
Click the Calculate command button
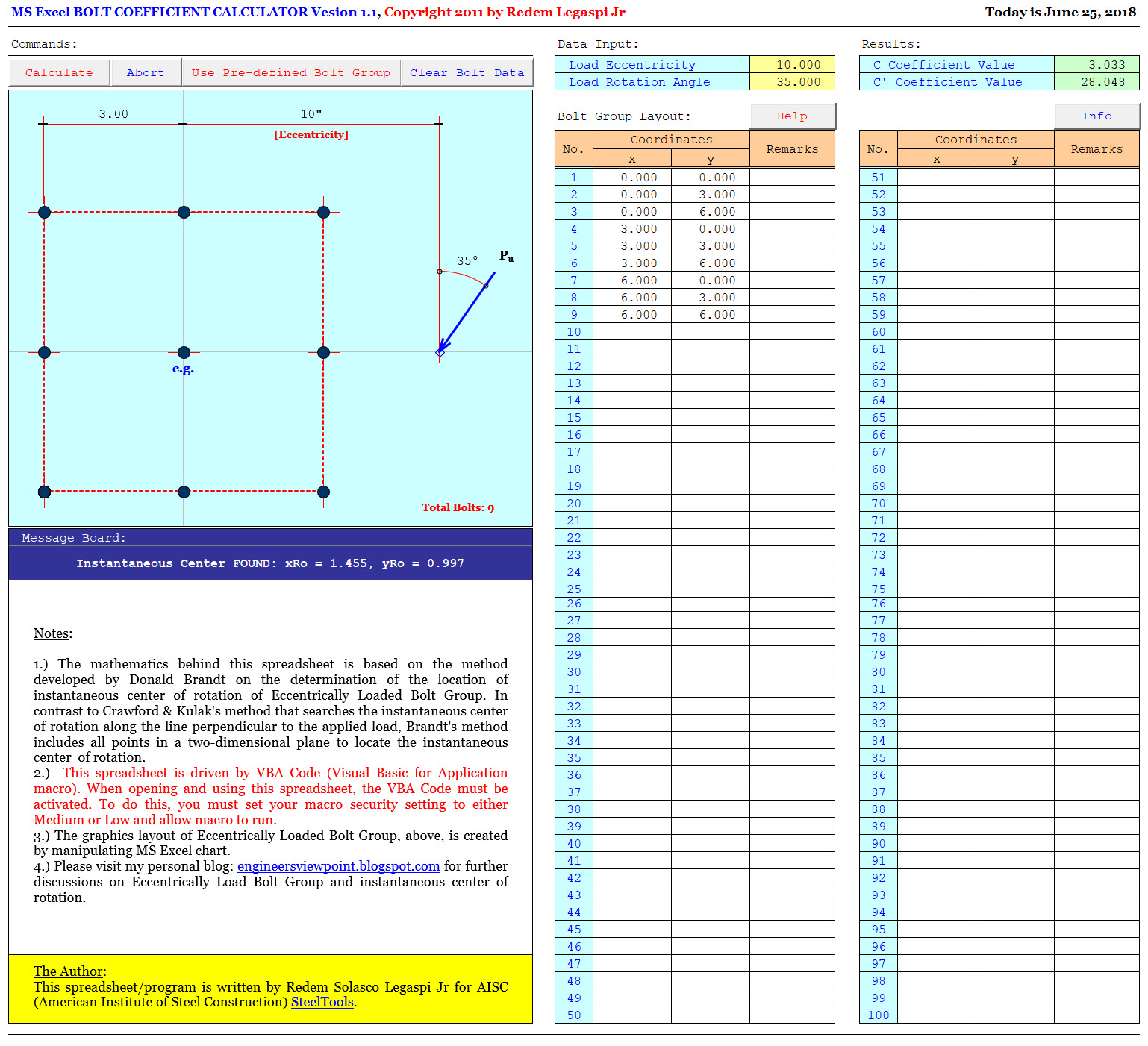pos(59,72)
